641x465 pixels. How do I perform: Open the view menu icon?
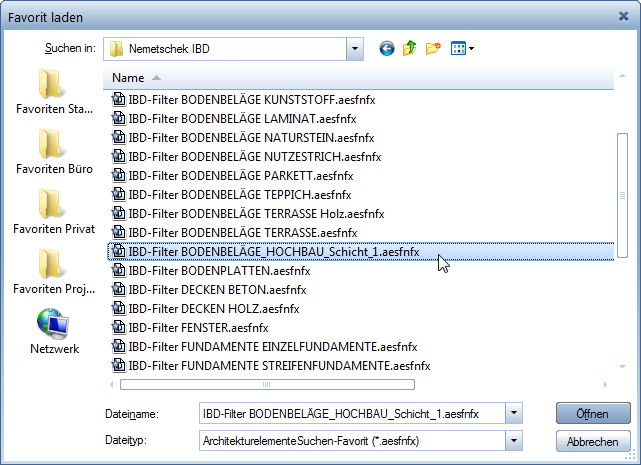coord(458,48)
